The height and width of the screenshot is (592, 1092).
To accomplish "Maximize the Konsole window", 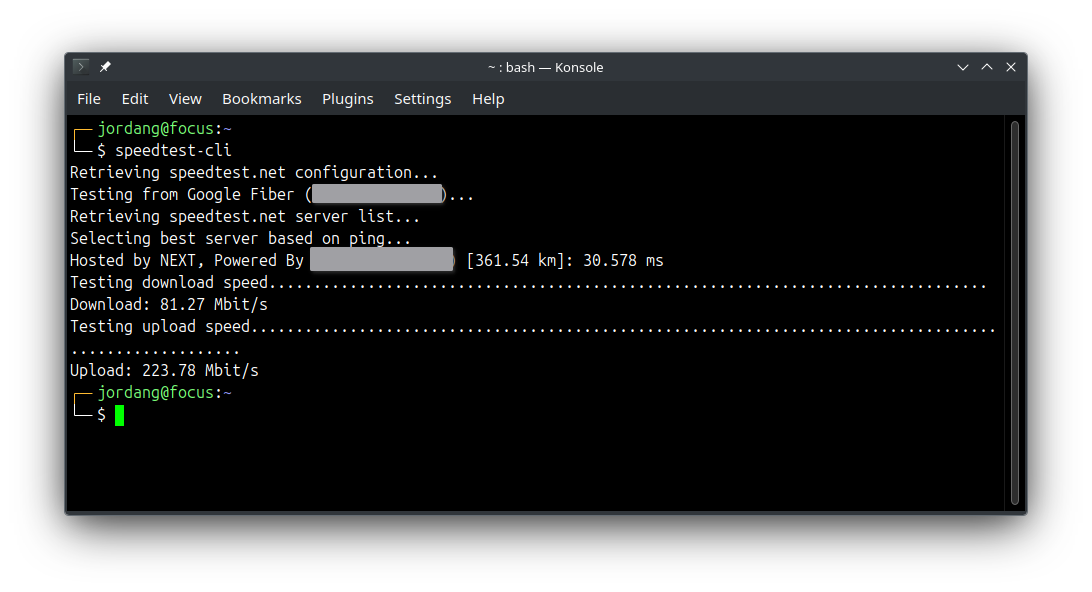I will 987,68.
